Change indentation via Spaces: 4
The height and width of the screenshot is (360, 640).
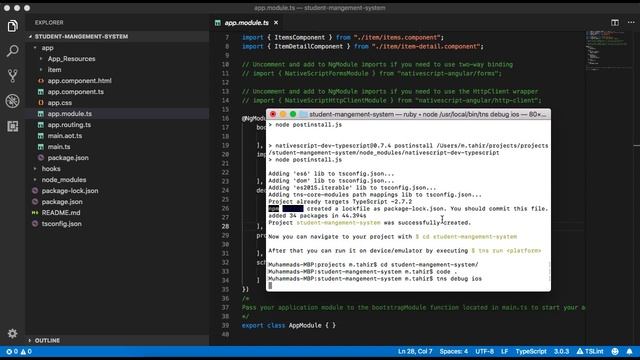click(453, 351)
